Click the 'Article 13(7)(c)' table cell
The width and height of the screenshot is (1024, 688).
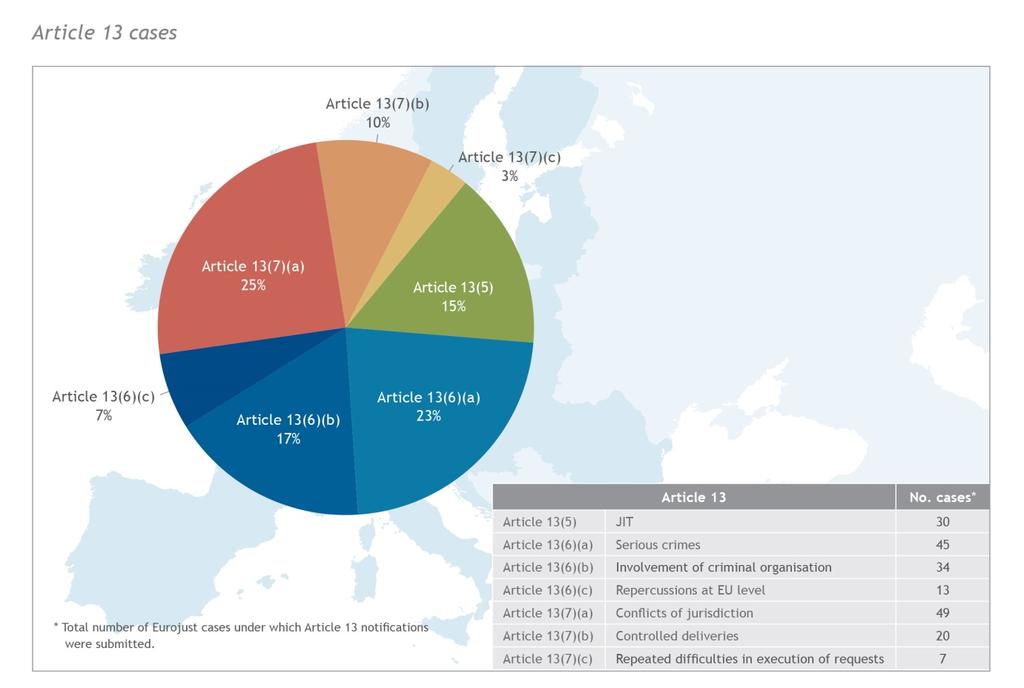pos(549,659)
